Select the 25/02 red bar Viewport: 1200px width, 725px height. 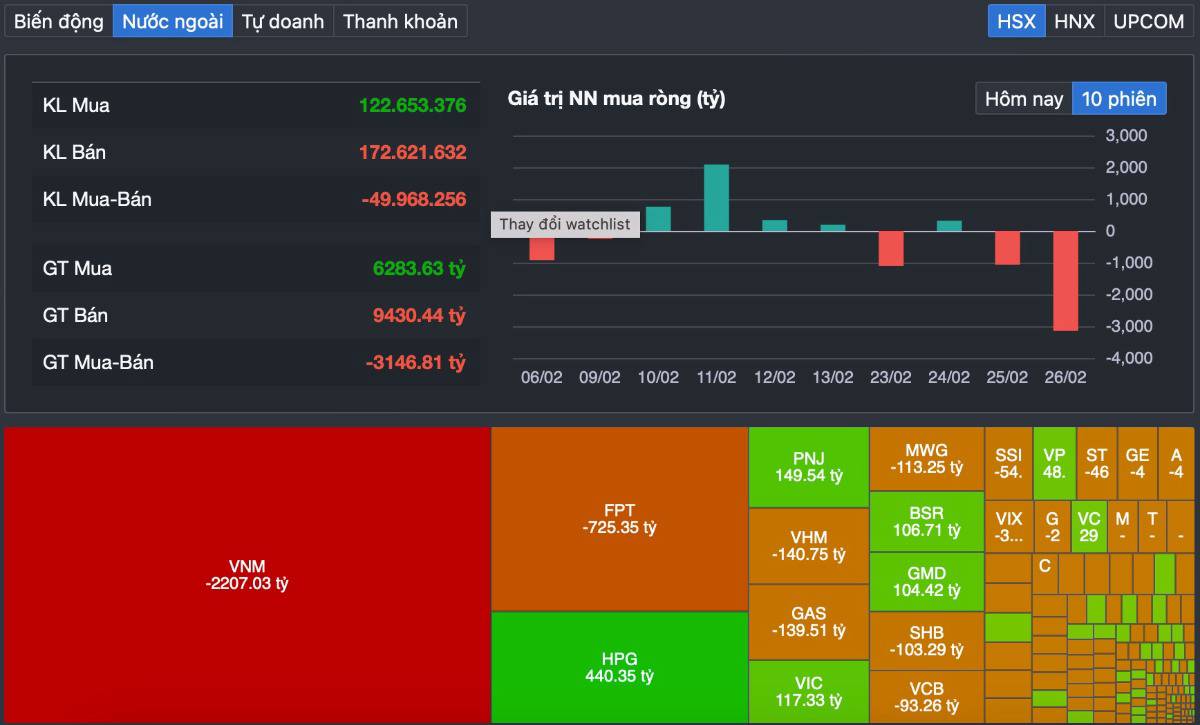coord(1007,248)
